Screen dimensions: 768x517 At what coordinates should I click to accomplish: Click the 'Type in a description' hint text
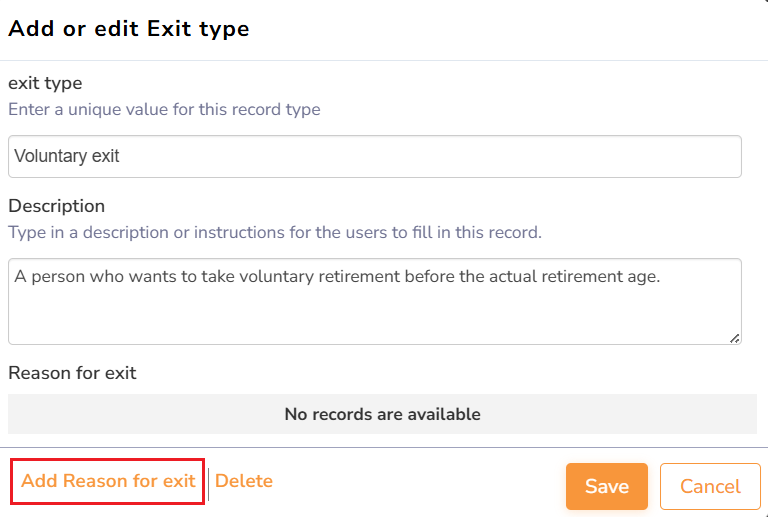(274, 232)
